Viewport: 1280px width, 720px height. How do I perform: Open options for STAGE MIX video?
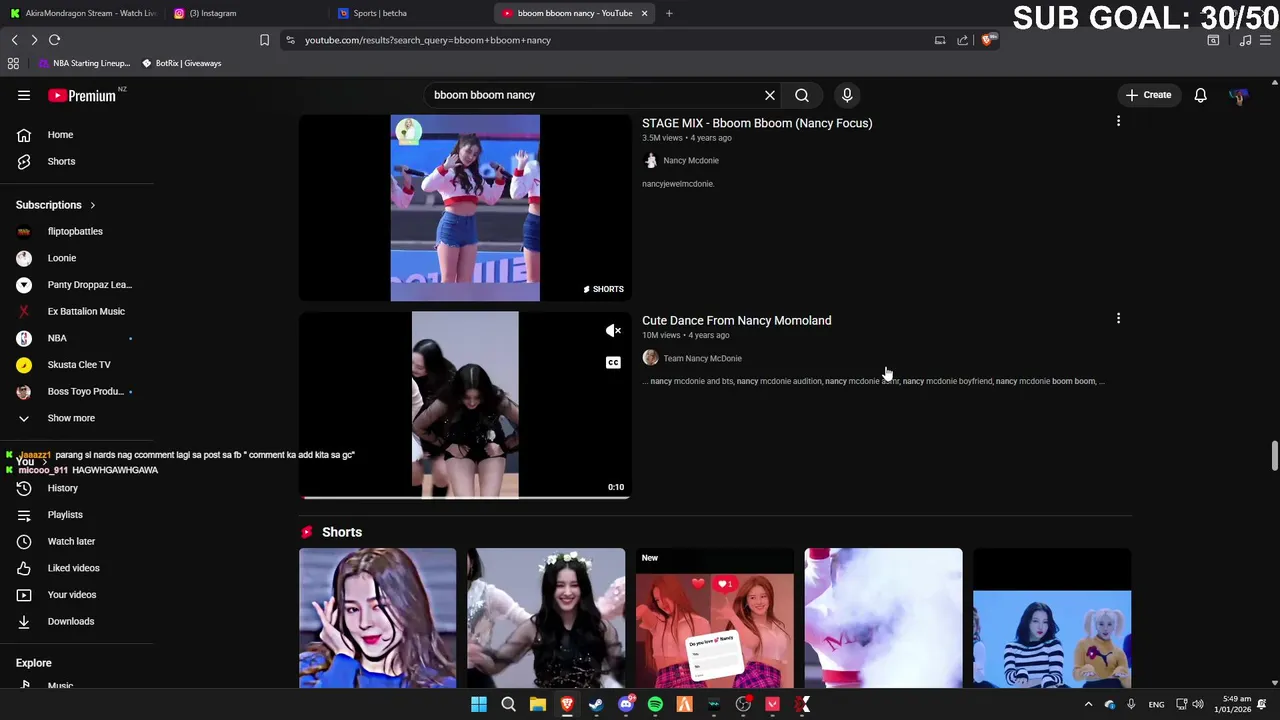(1118, 121)
